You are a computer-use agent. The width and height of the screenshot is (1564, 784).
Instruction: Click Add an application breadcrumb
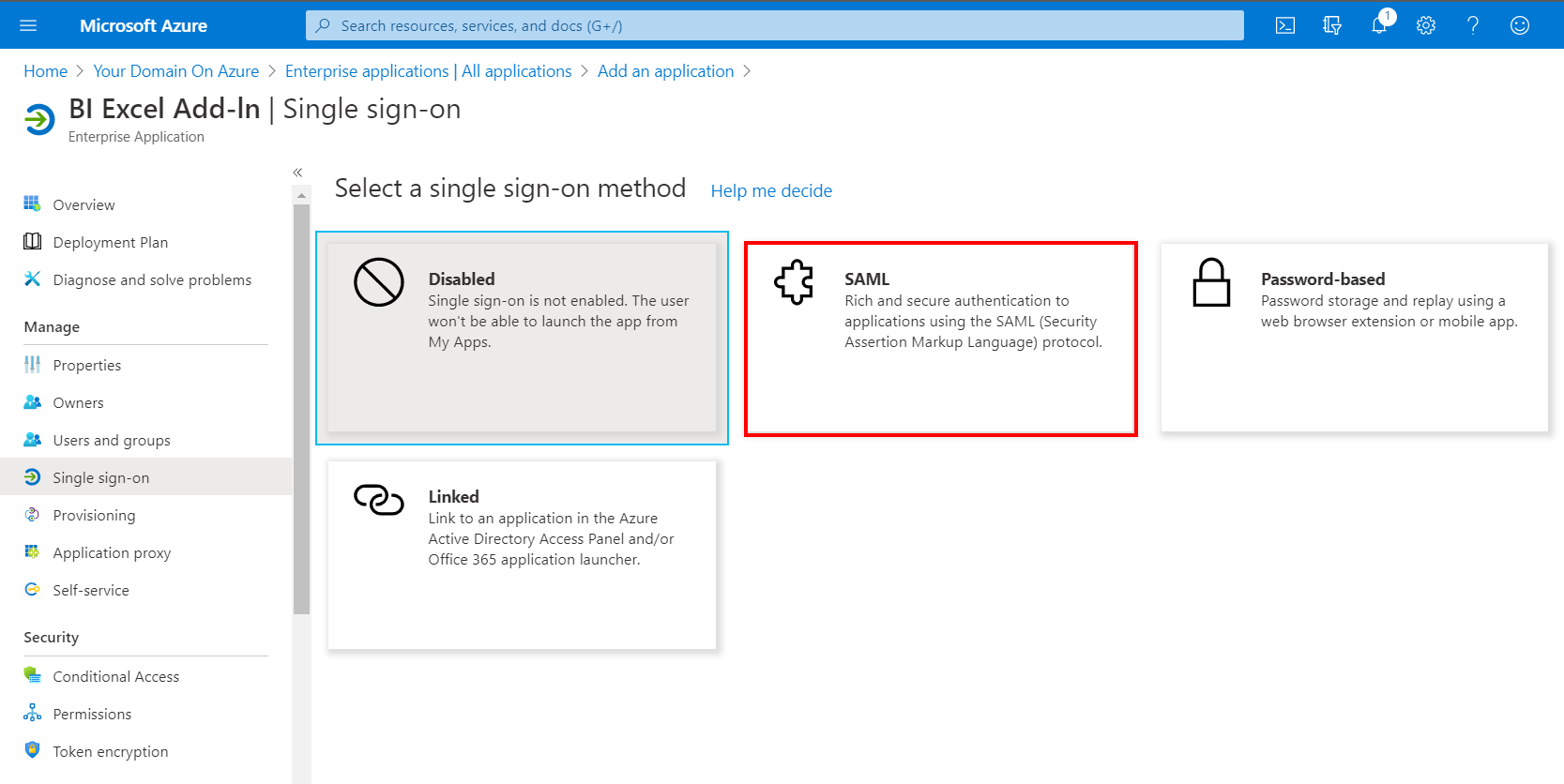(666, 71)
